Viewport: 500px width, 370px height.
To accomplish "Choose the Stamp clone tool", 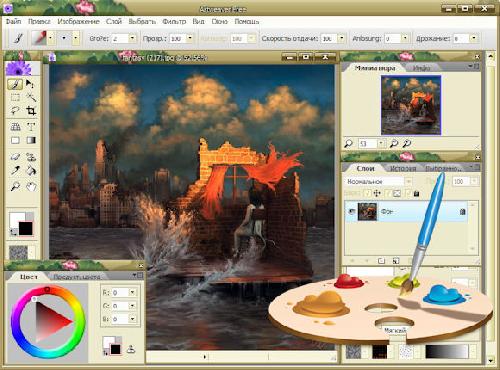I will pos(31,157).
